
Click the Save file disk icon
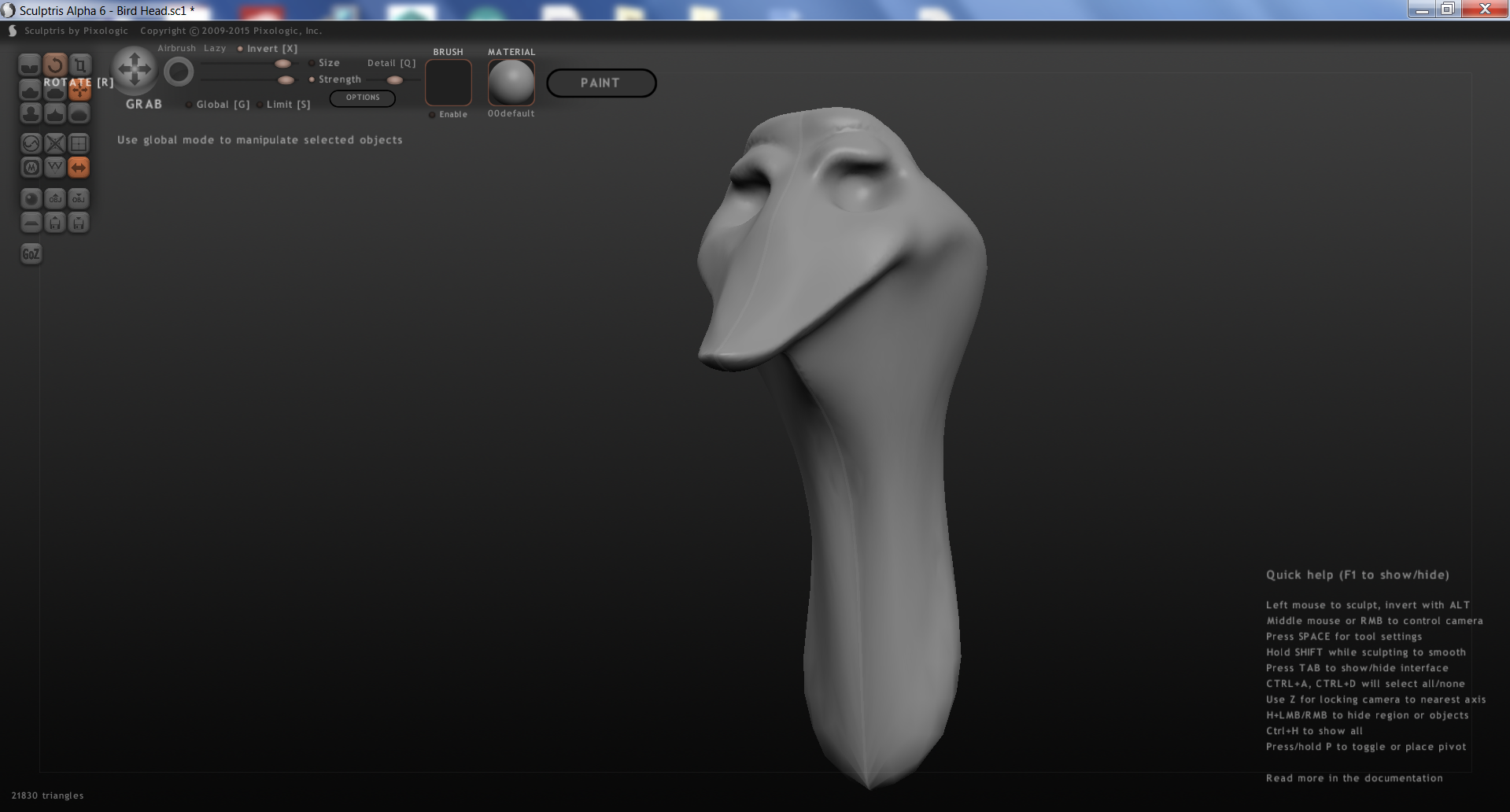click(79, 223)
